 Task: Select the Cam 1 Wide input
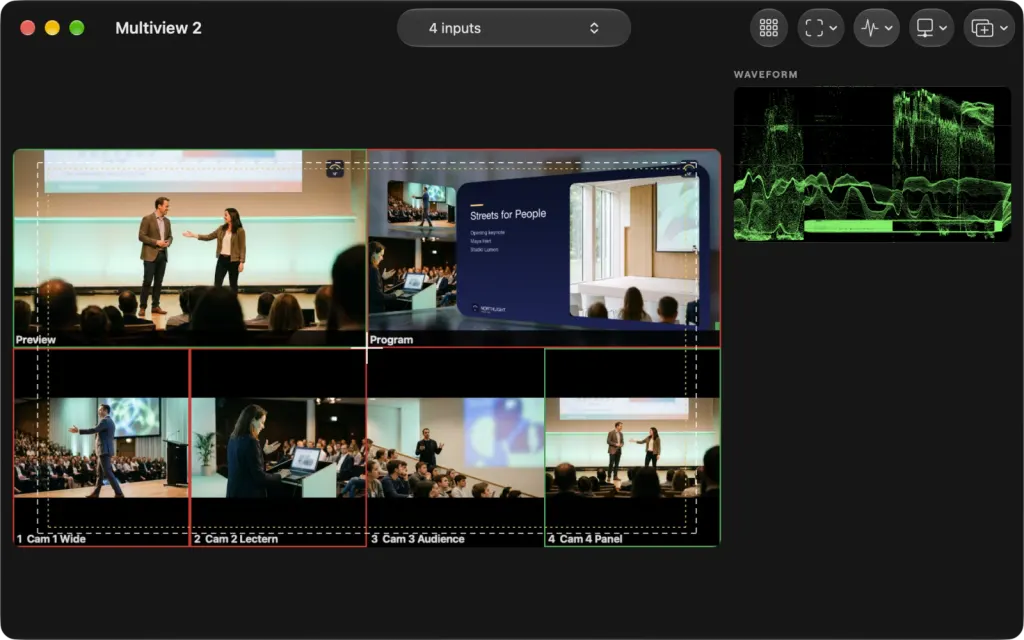(101, 447)
